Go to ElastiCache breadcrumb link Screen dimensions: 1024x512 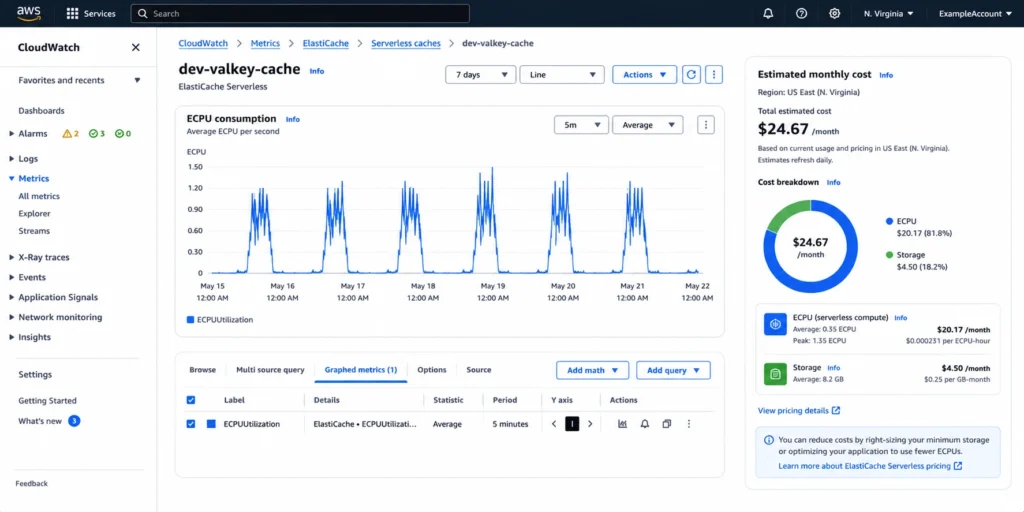(x=325, y=43)
